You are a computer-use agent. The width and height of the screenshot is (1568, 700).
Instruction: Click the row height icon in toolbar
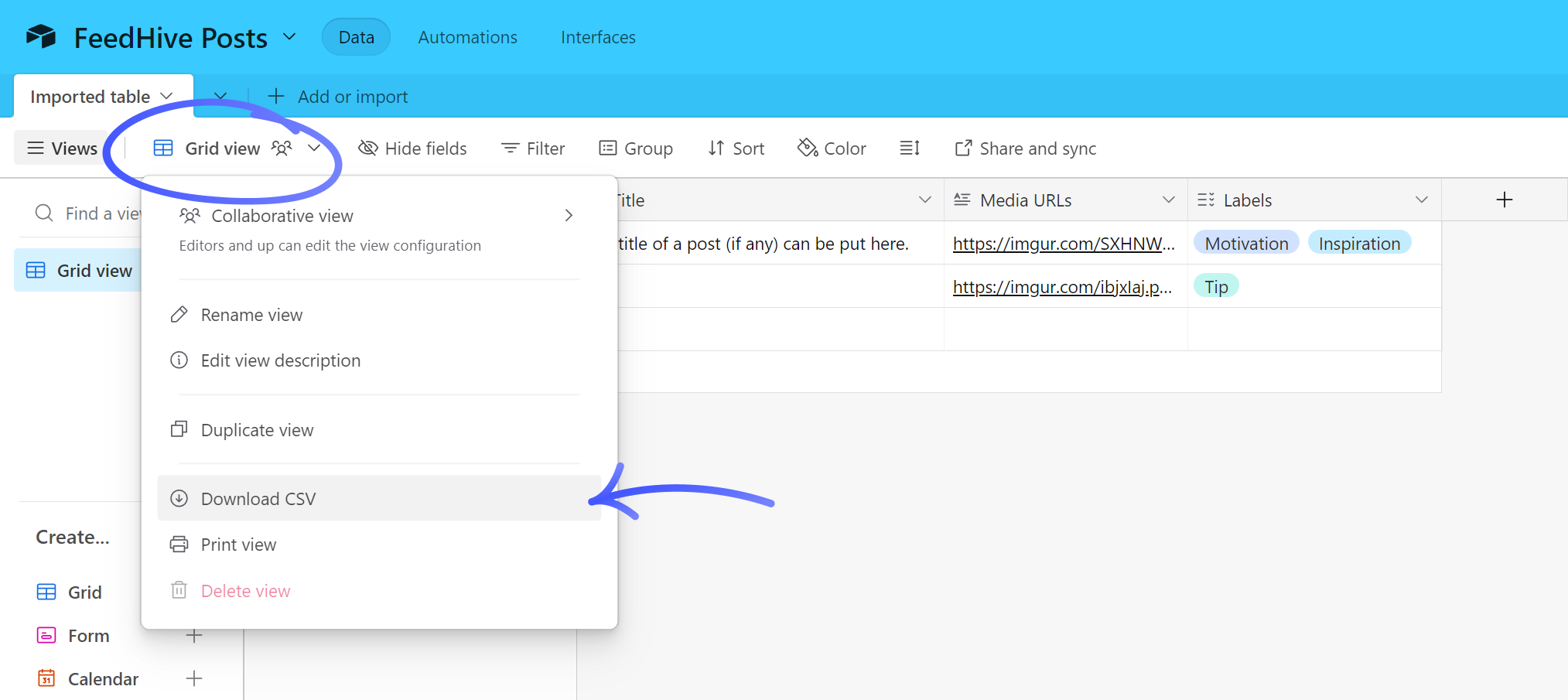(x=910, y=148)
